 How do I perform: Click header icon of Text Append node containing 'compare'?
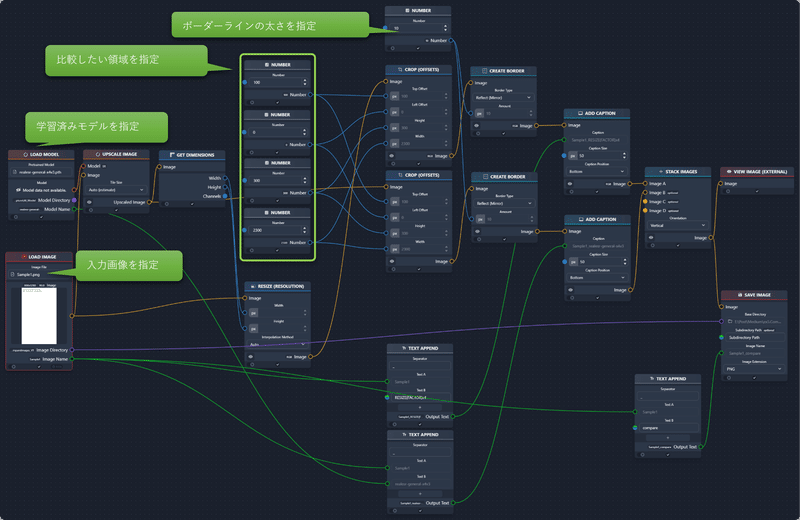tap(652, 379)
